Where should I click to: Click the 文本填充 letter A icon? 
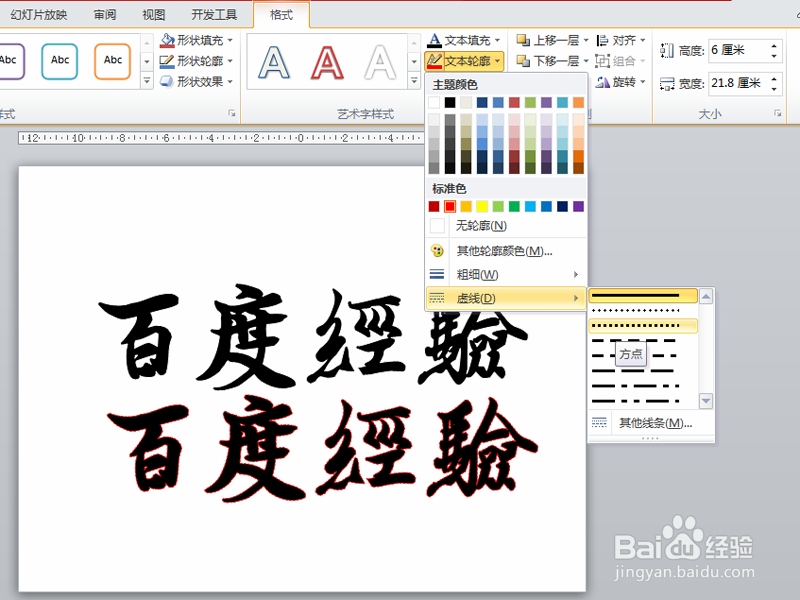click(434, 40)
